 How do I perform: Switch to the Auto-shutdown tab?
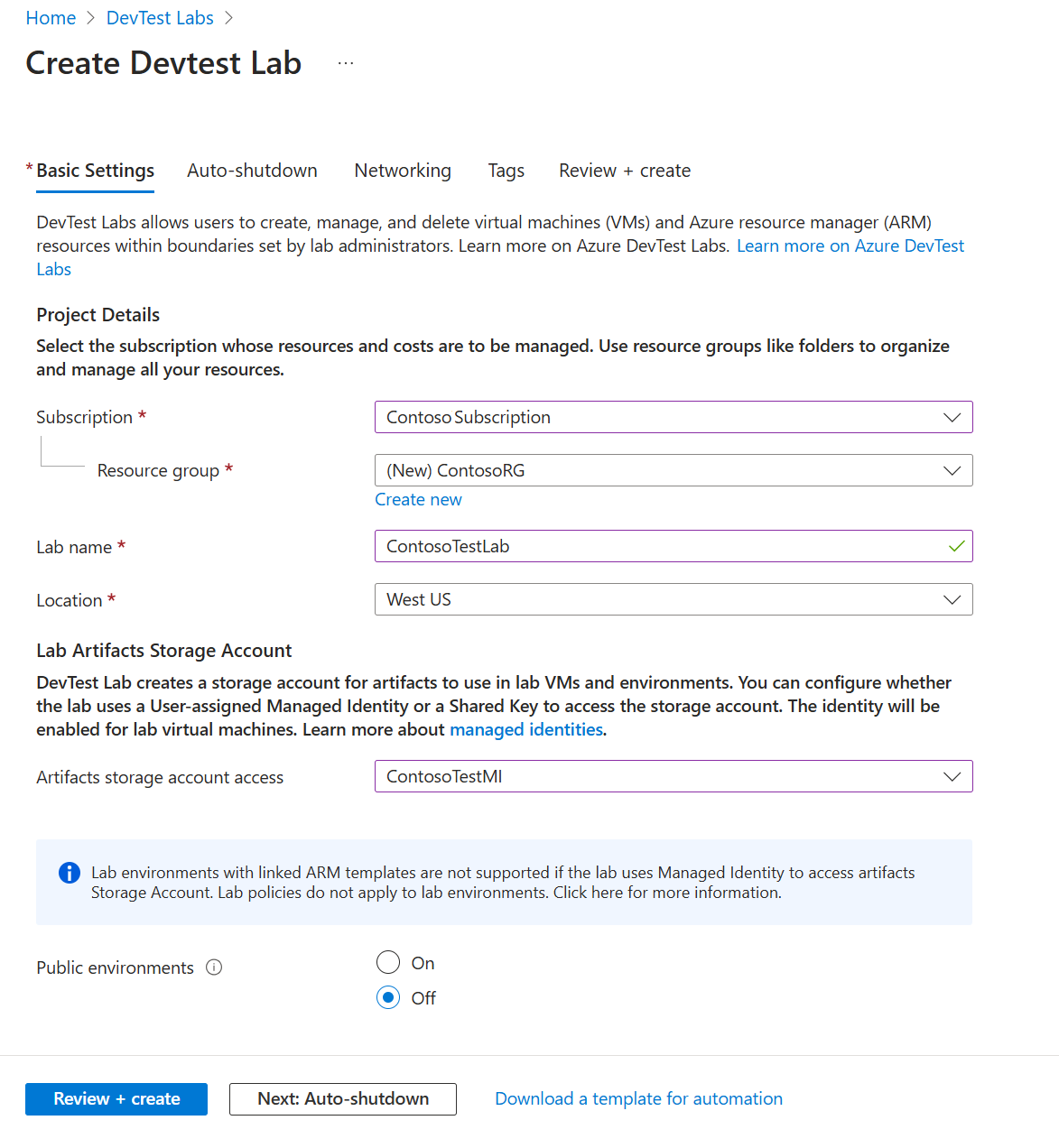(x=252, y=171)
